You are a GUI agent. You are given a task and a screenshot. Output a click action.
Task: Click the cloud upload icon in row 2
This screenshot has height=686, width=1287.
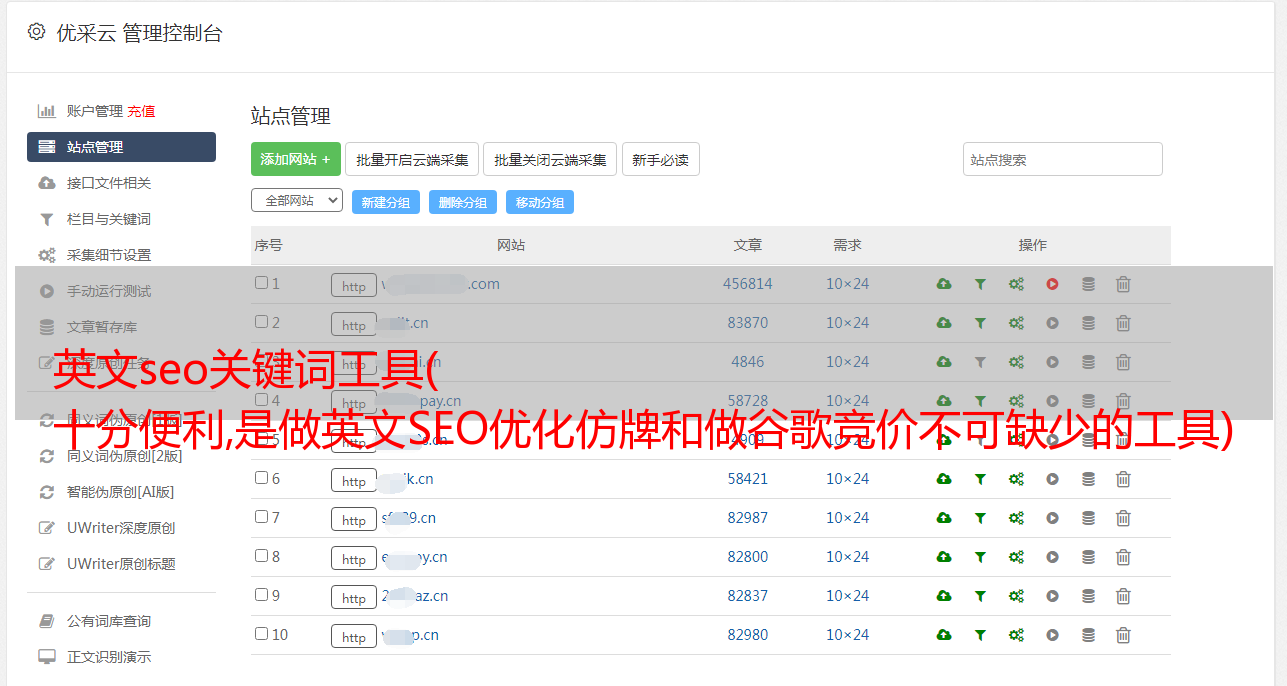[x=944, y=323]
